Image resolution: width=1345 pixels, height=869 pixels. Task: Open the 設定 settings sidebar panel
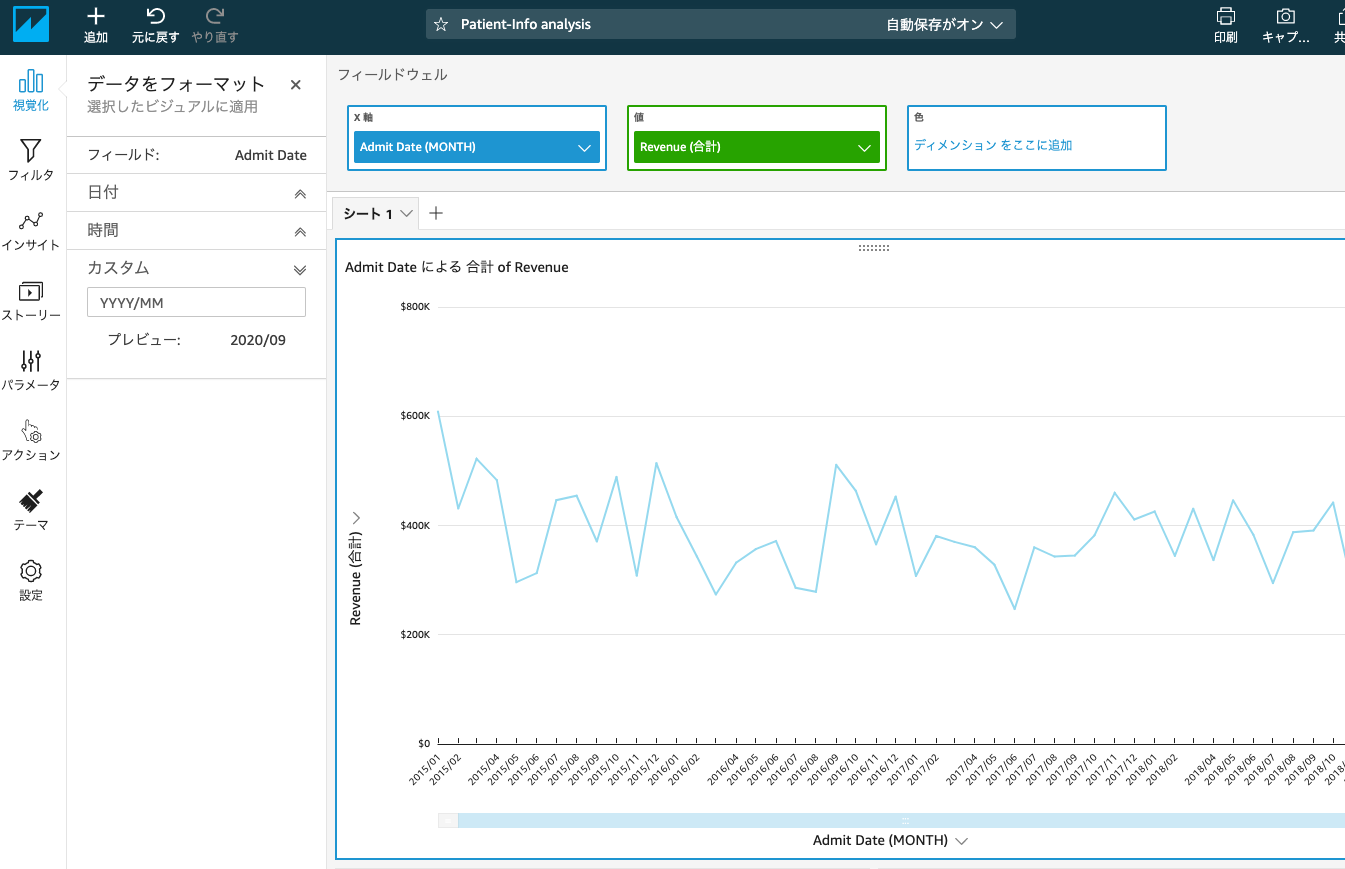pos(31,580)
